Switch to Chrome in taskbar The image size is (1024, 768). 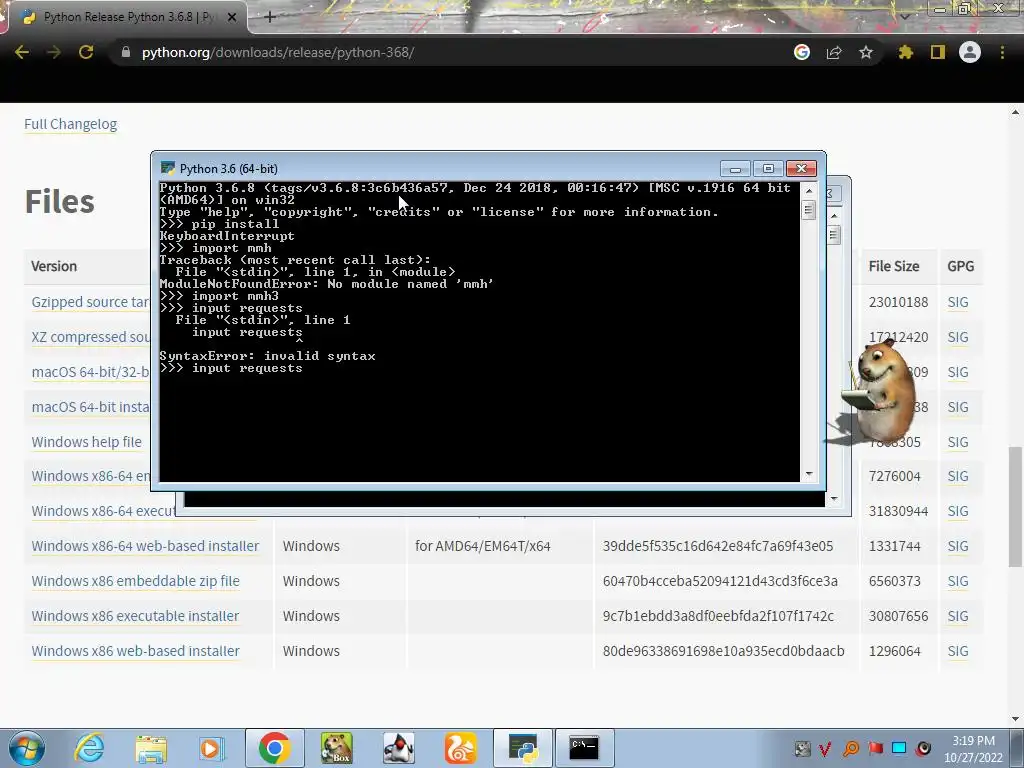[274, 748]
